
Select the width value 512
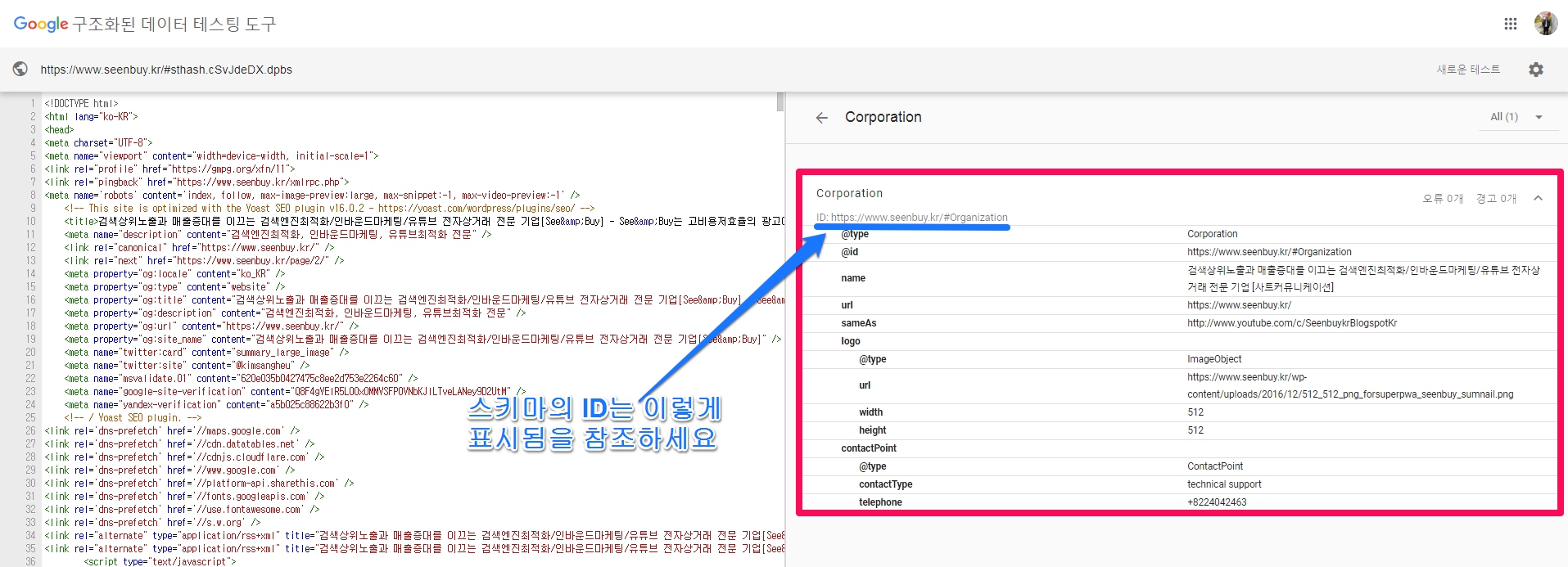pos(1195,412)
